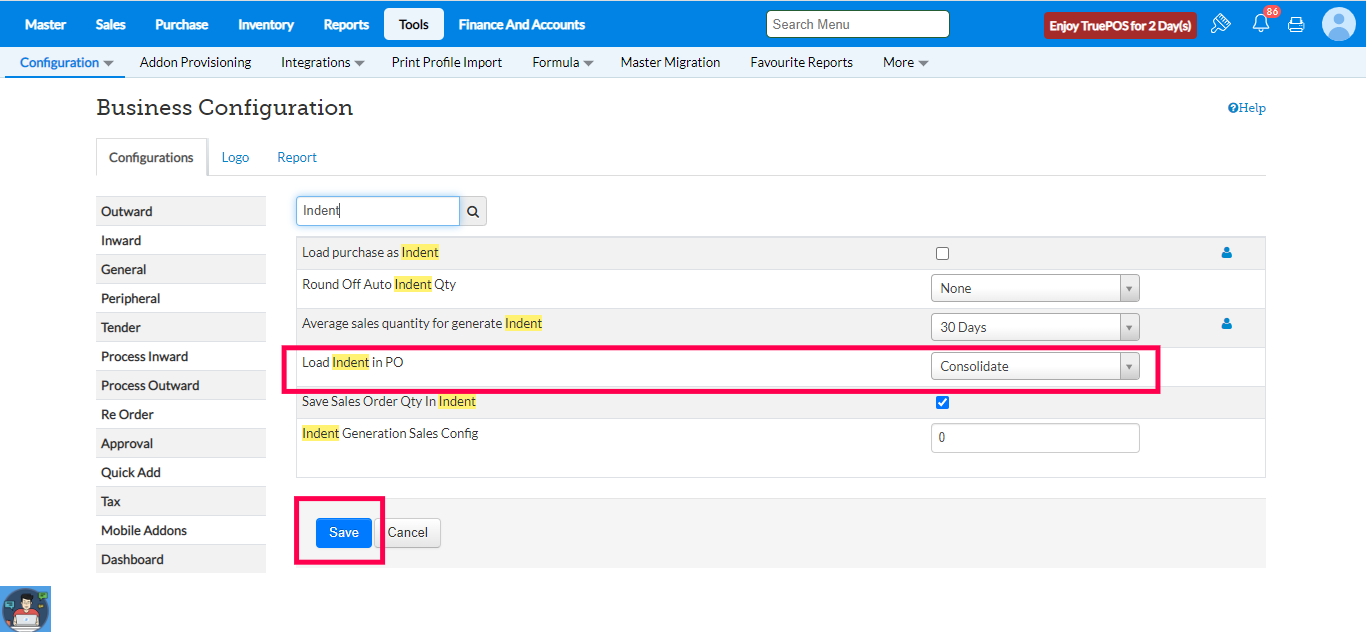Click the printer icon in header
This screenshot has width=1366, height=632.
[1296, 24]
